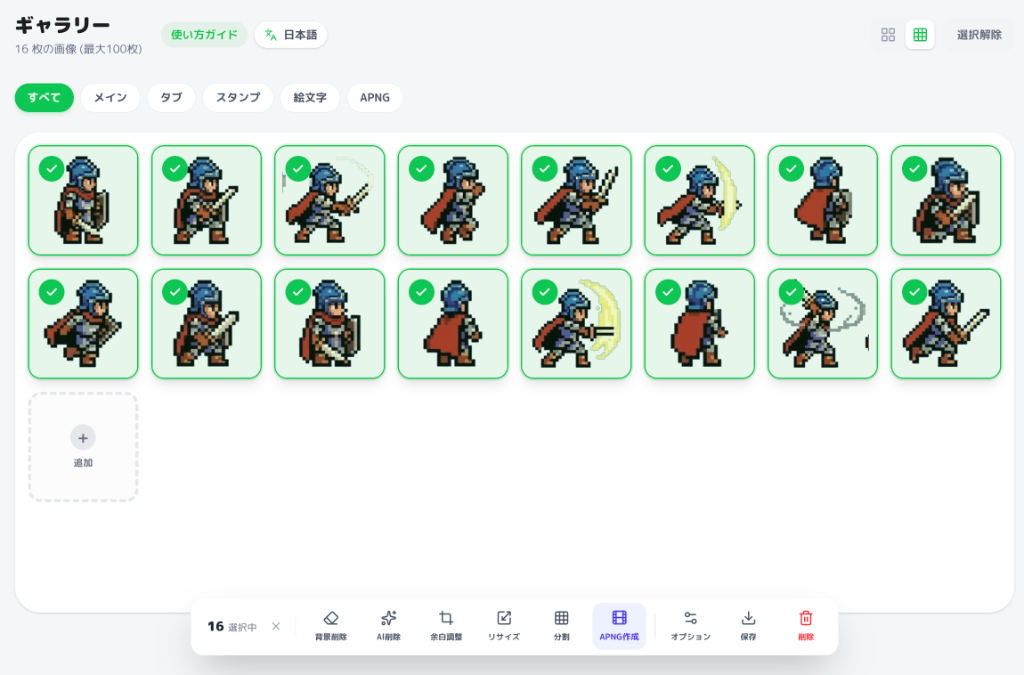This screenshot has height=675, width=1024.
Task: Switch to the スタンプ filter tab
Action: click(x=237, y=97)
